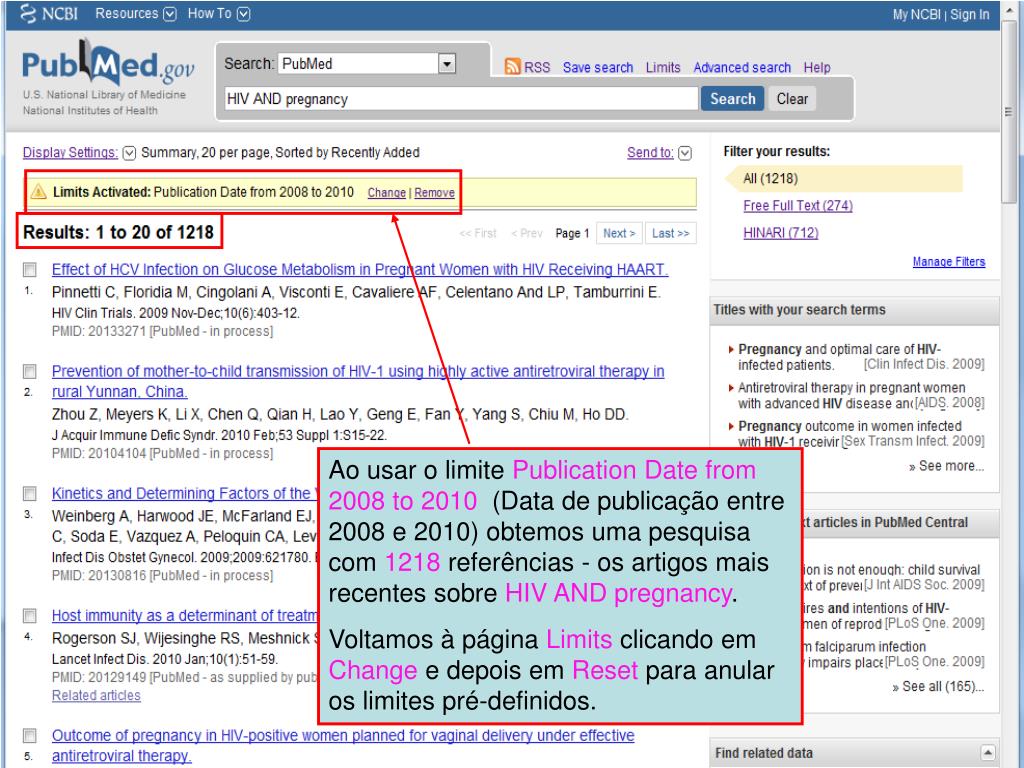Click the Limits Activated warning icon
1024x768 pixels.
(39, 191)
